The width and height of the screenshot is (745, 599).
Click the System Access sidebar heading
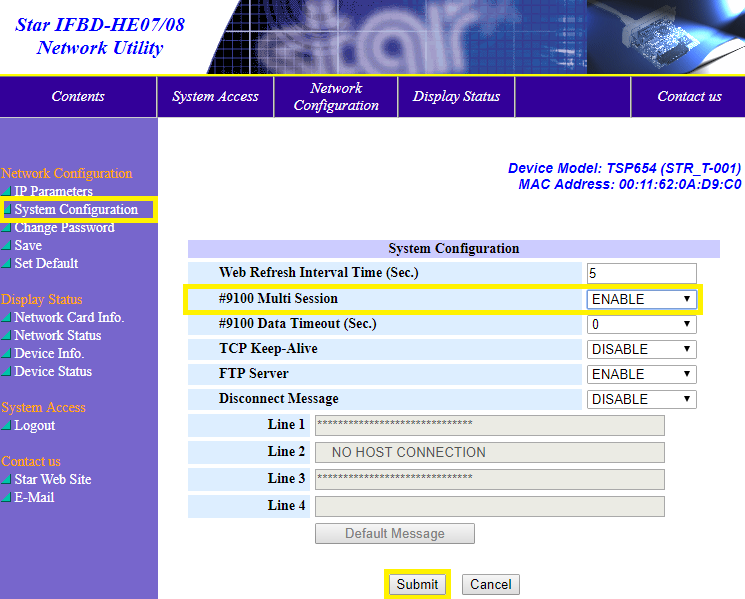[x=43, y=408]
